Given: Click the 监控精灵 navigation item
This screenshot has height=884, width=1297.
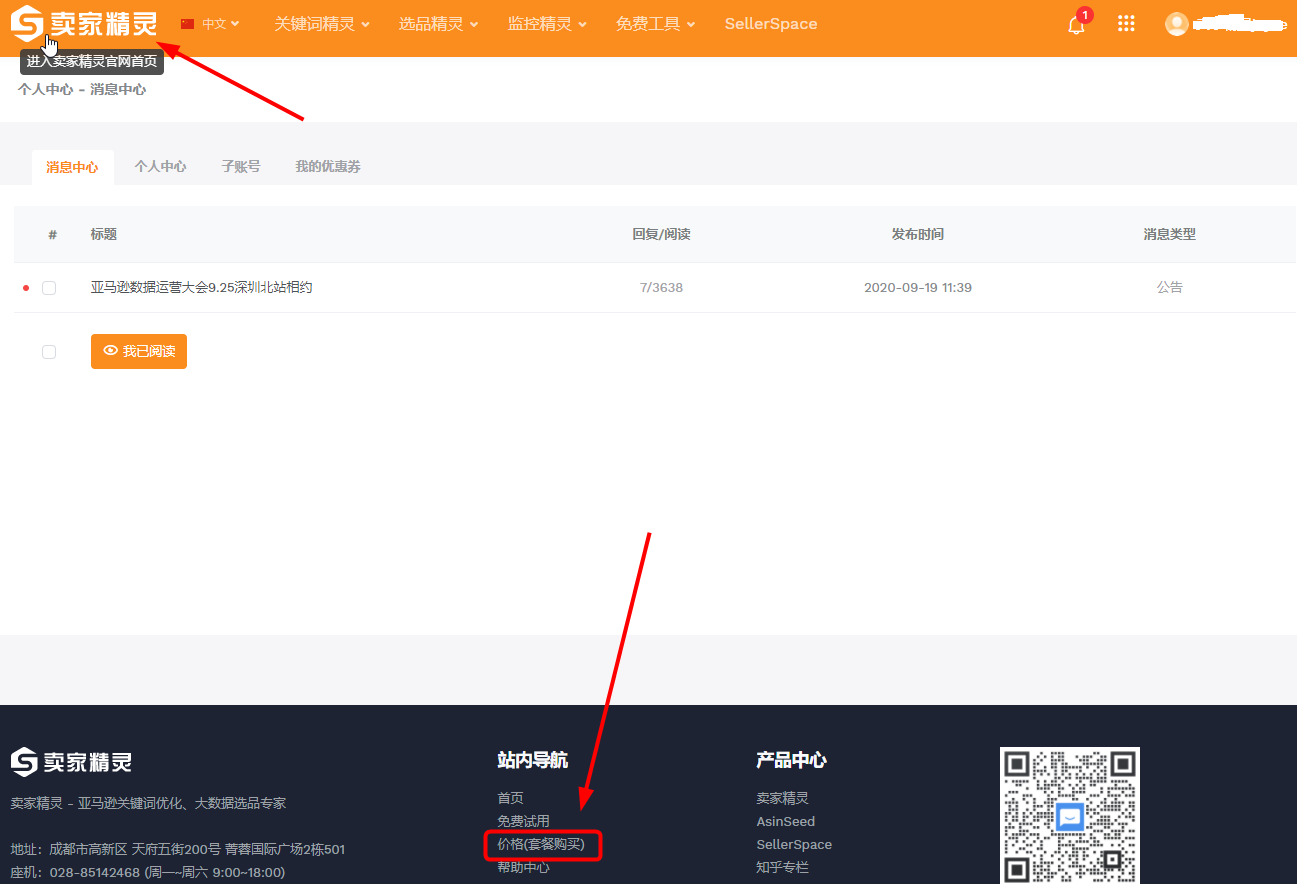Looking at the screenshot, I should click(x=541, y=23).
